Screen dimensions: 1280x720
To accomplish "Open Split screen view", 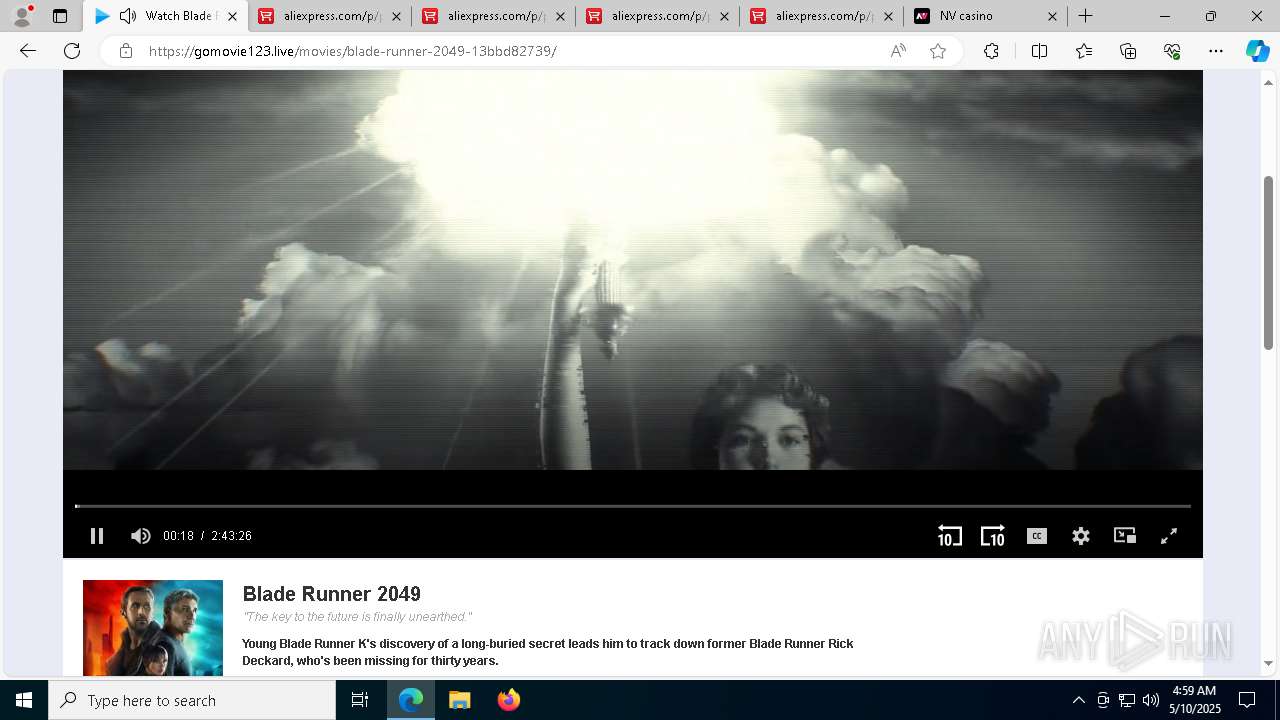I will [1039, 51].
